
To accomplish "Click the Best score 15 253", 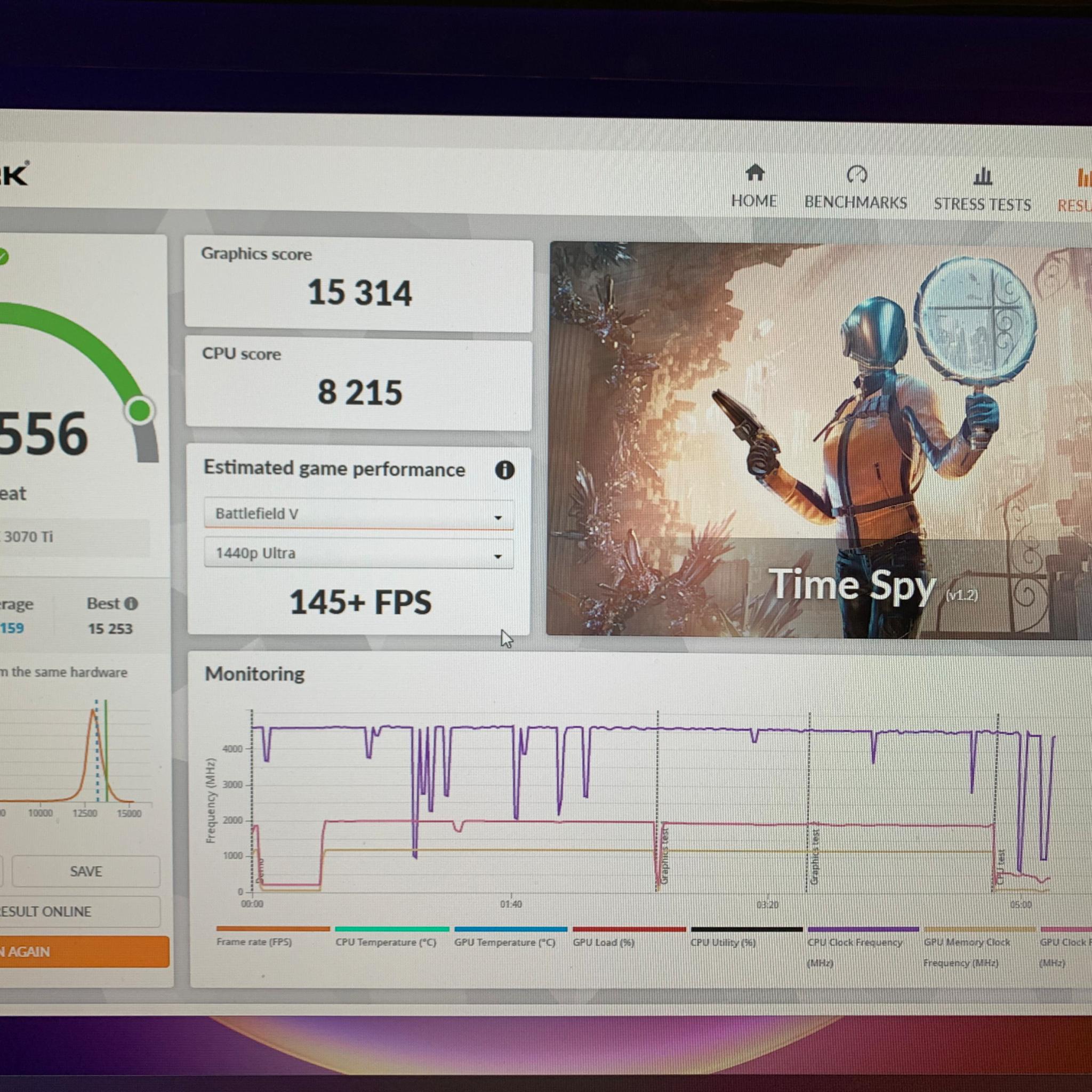I will point(110,629).
